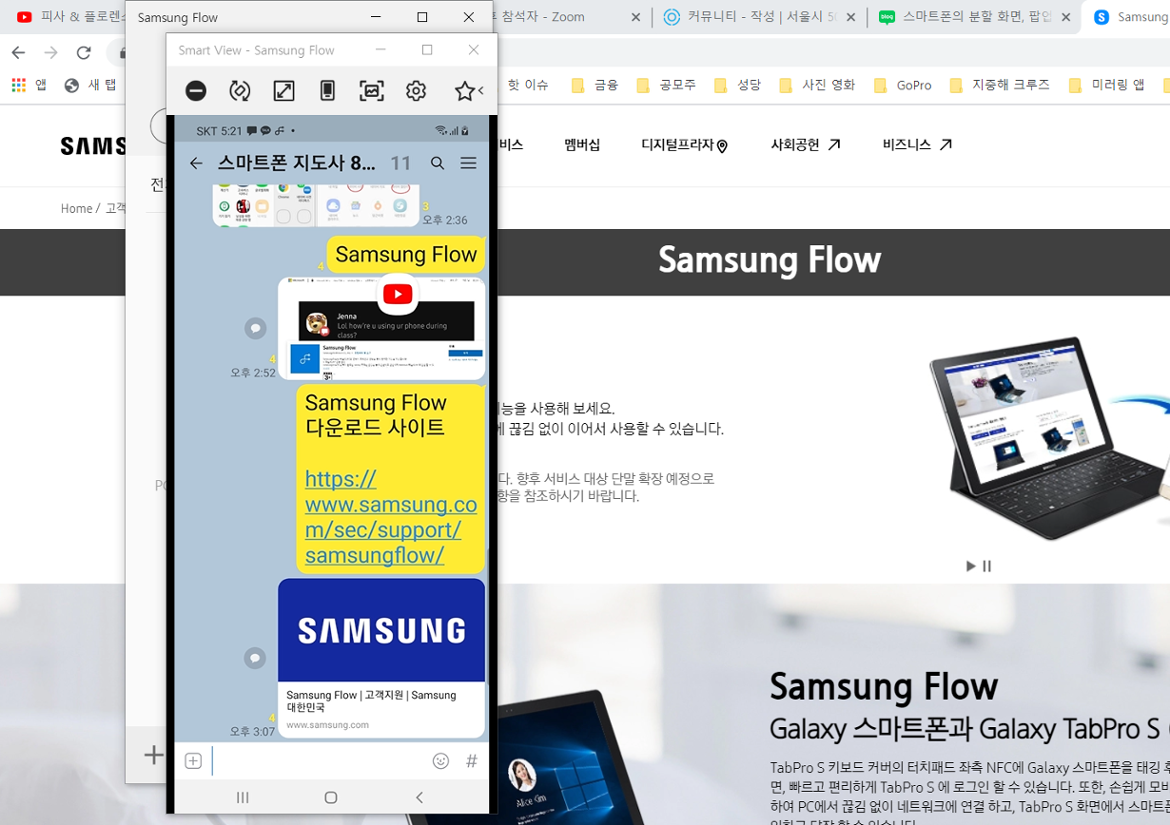Close the 커뮤니티 - 작성 tab
Viewport: 1170px width, 825px height.
(x=851, y=16)
